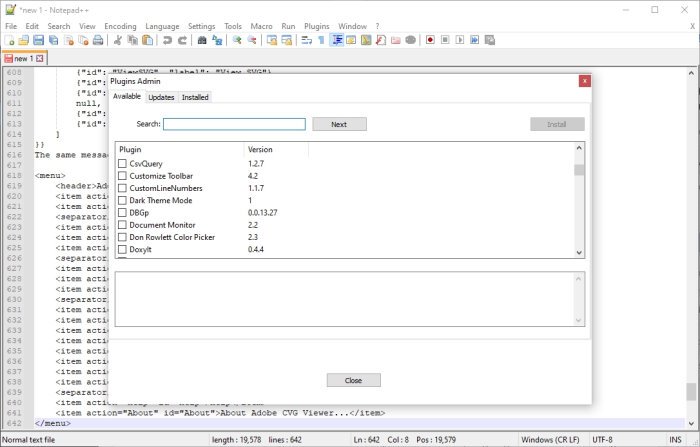
Task: Click the Close All toolbar icon
Action: click(83, 40)
